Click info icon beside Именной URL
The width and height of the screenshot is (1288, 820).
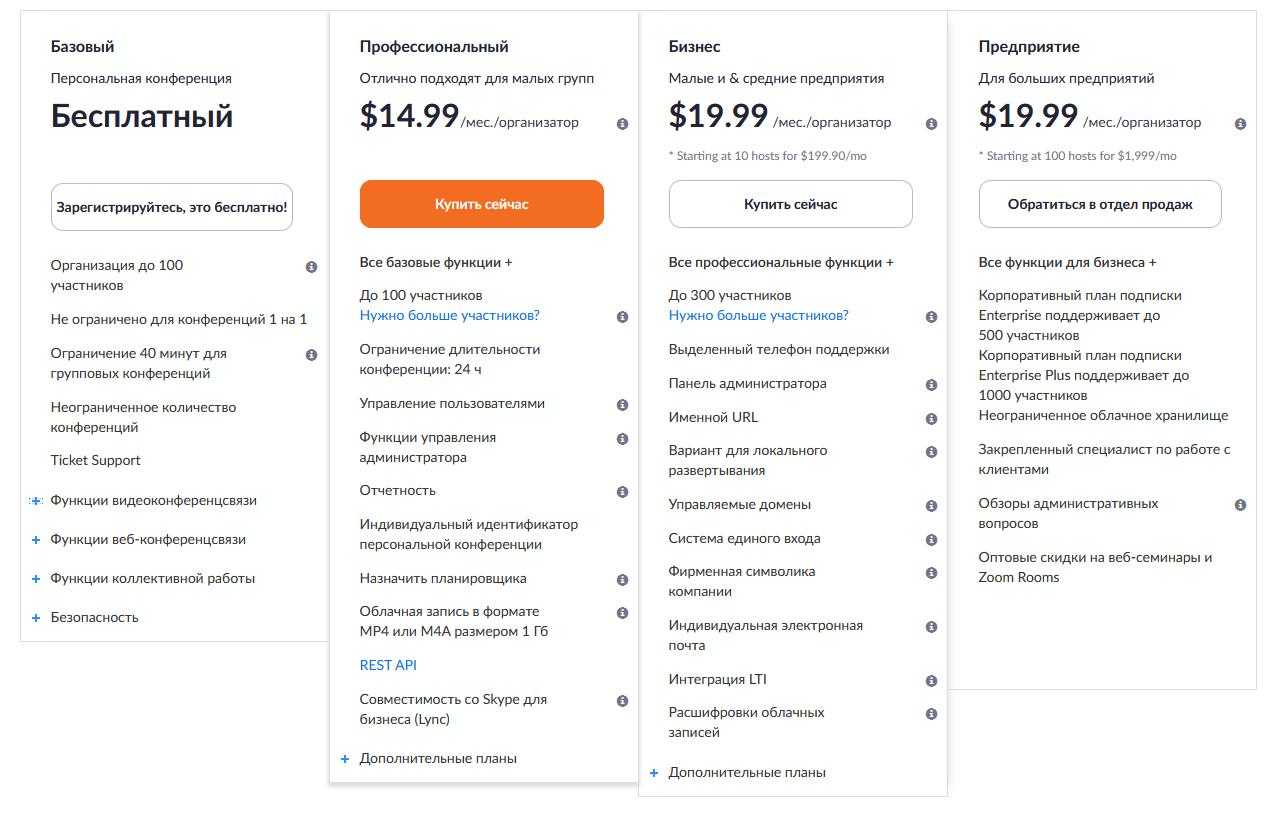click(x=931, y=419)
